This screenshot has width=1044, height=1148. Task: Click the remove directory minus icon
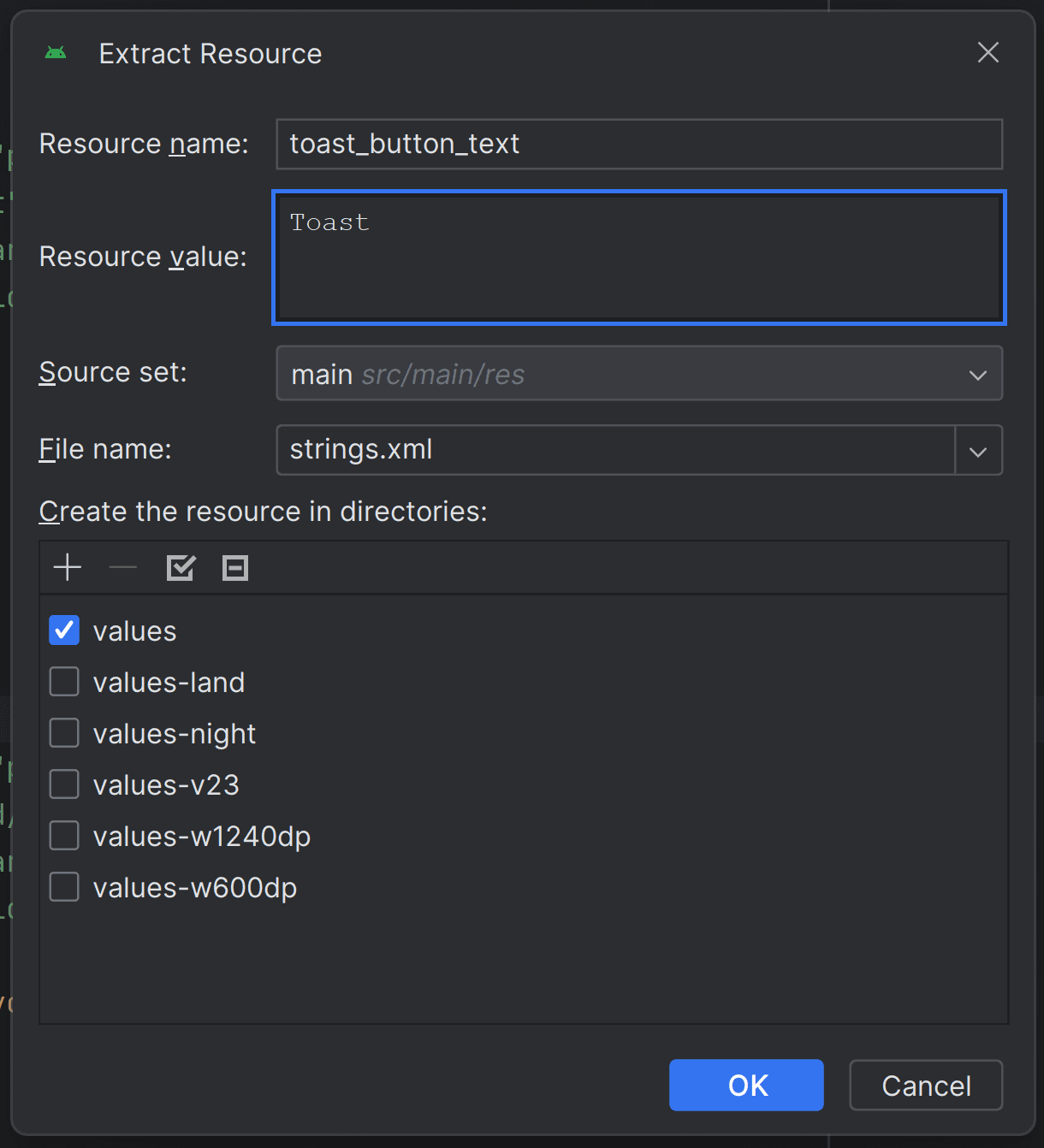point(123,567)
